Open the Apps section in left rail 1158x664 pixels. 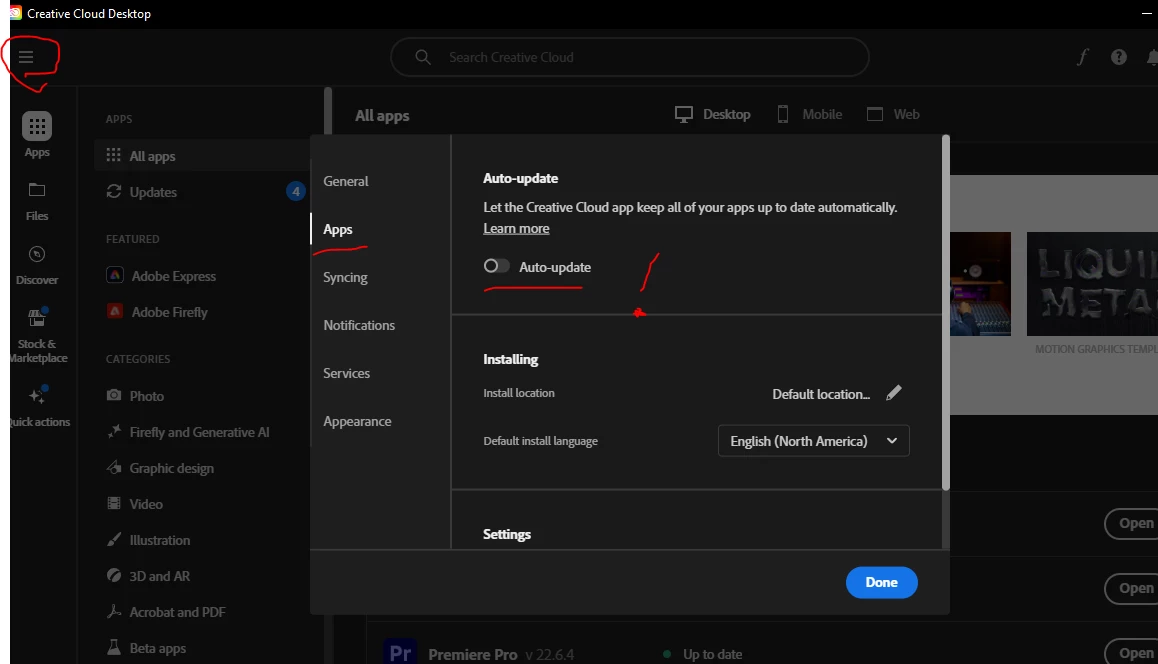[36, 135]
